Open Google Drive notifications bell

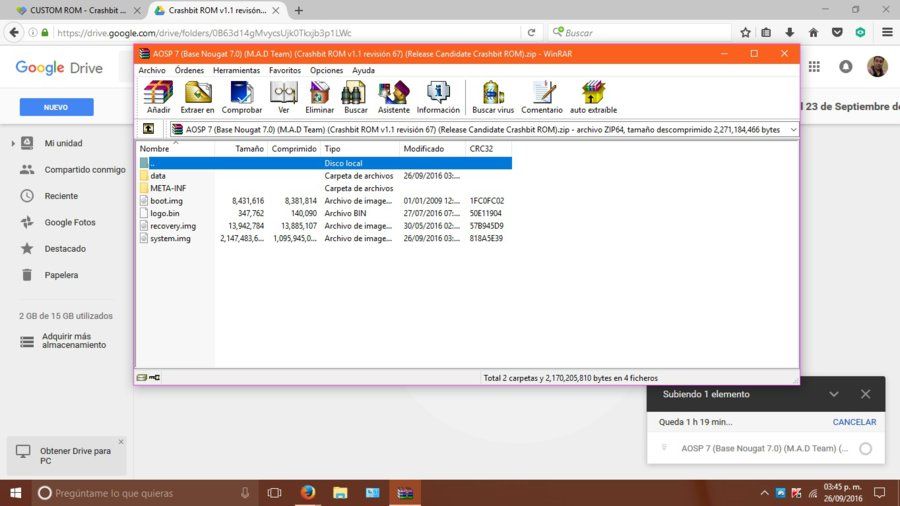click(845, 67)
